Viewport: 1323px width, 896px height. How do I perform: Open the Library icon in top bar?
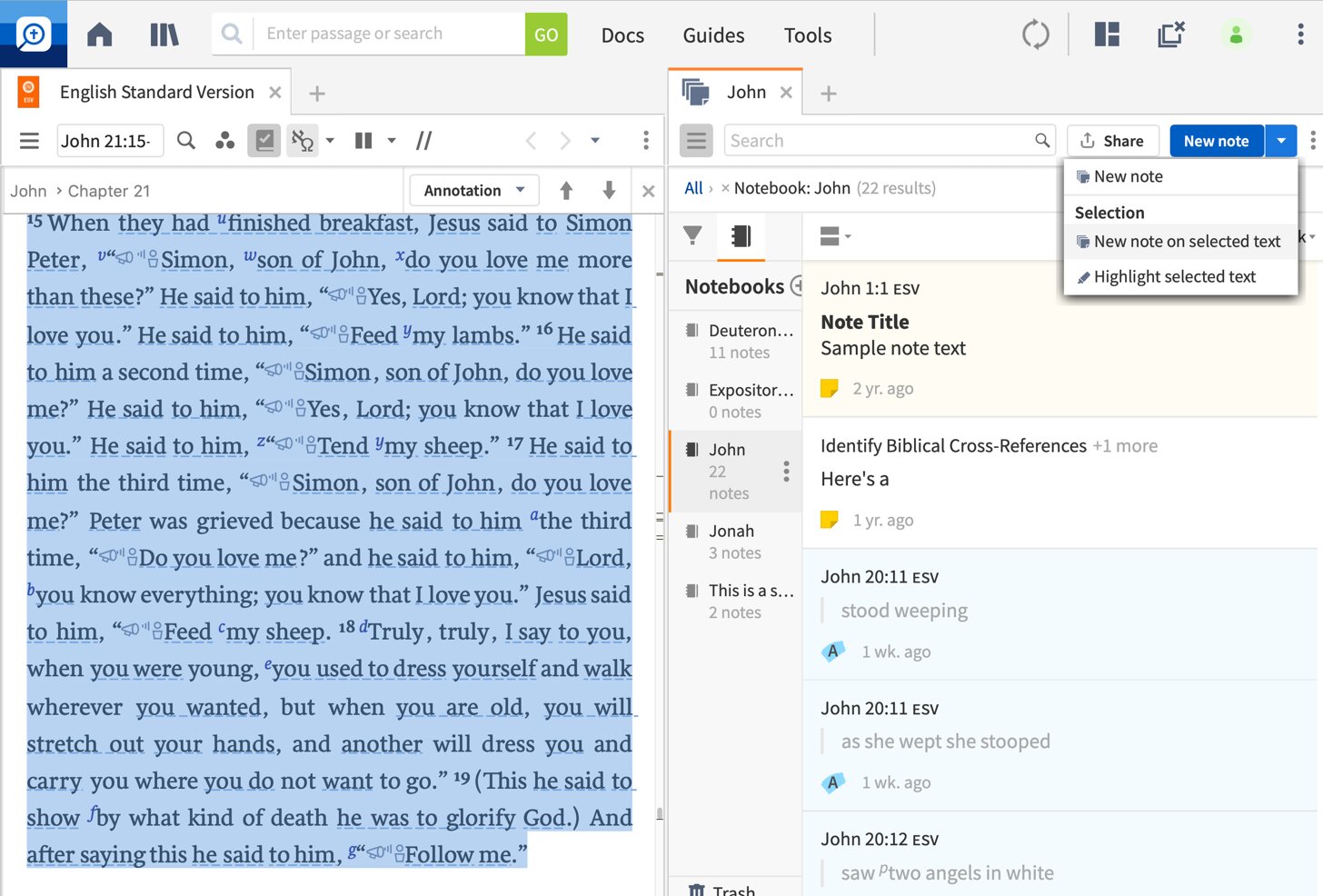(164, 35)
